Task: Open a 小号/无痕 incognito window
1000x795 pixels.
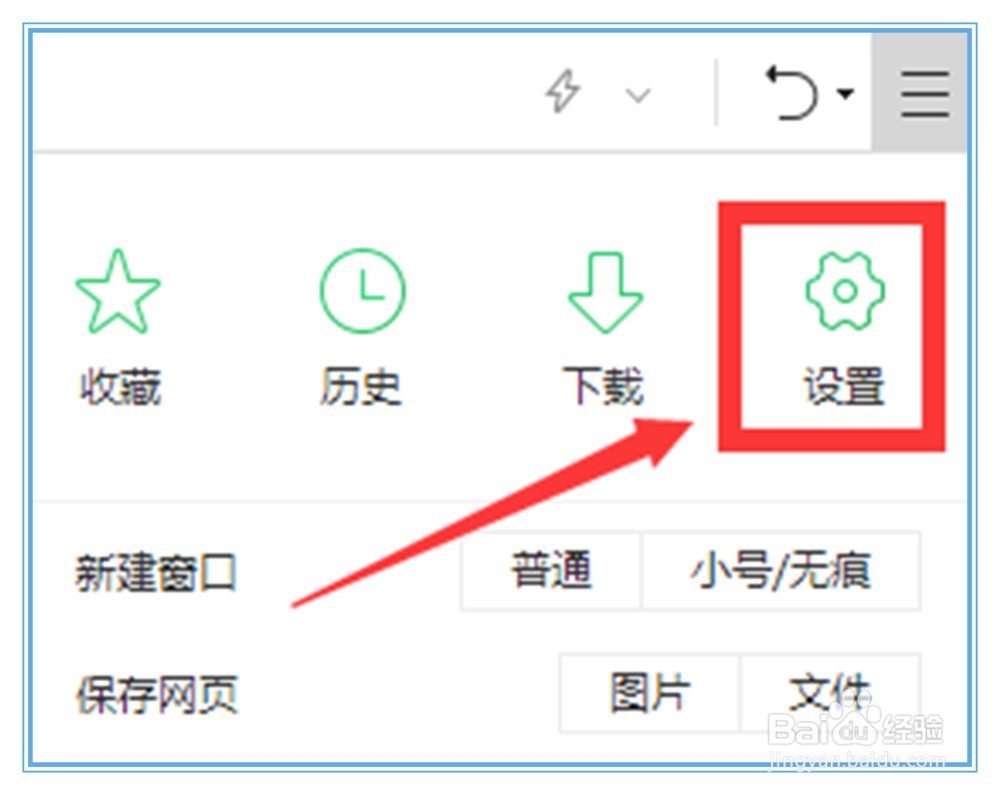Action: pos(781,571)
